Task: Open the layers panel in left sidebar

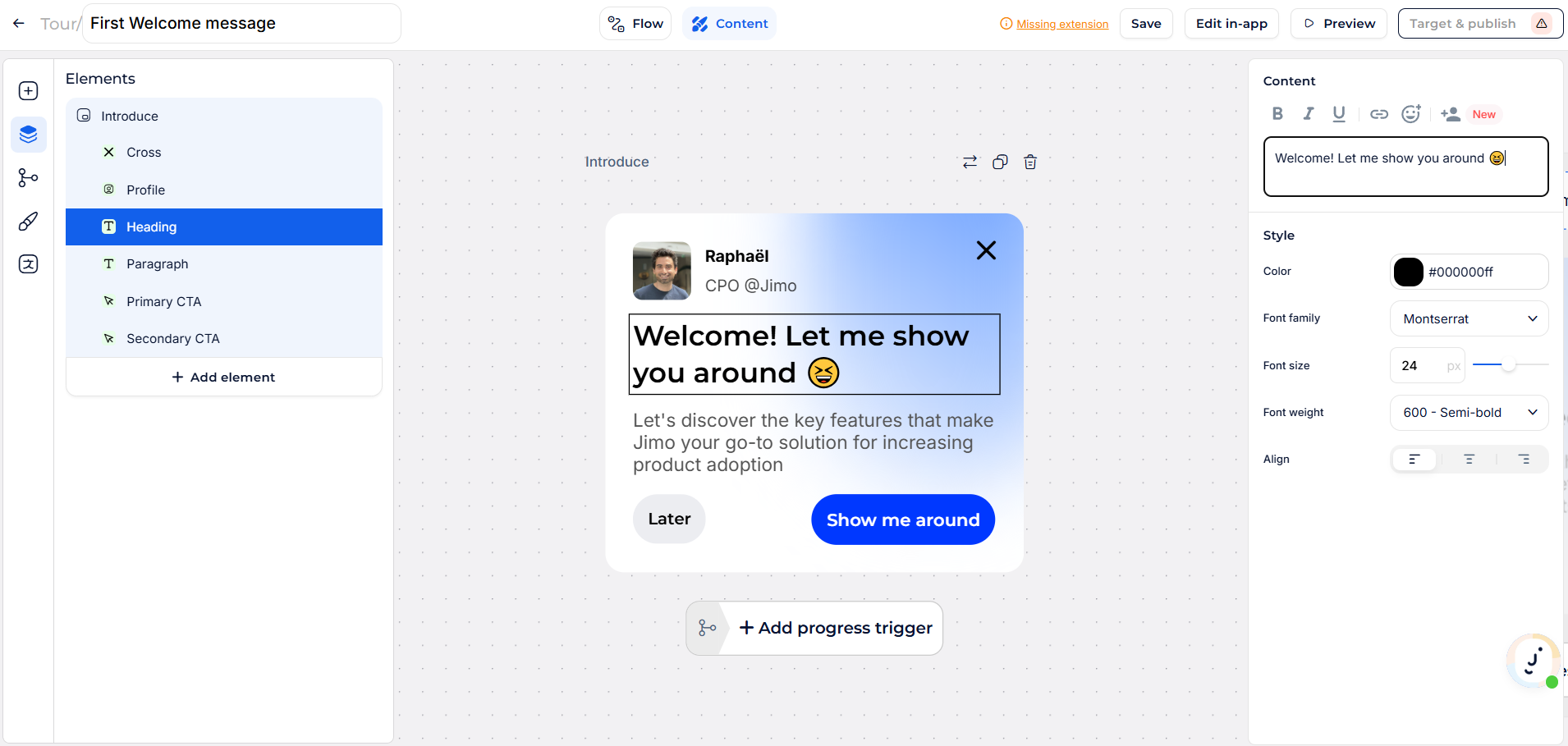Action: pyautogui.click(x=29, y=134)
